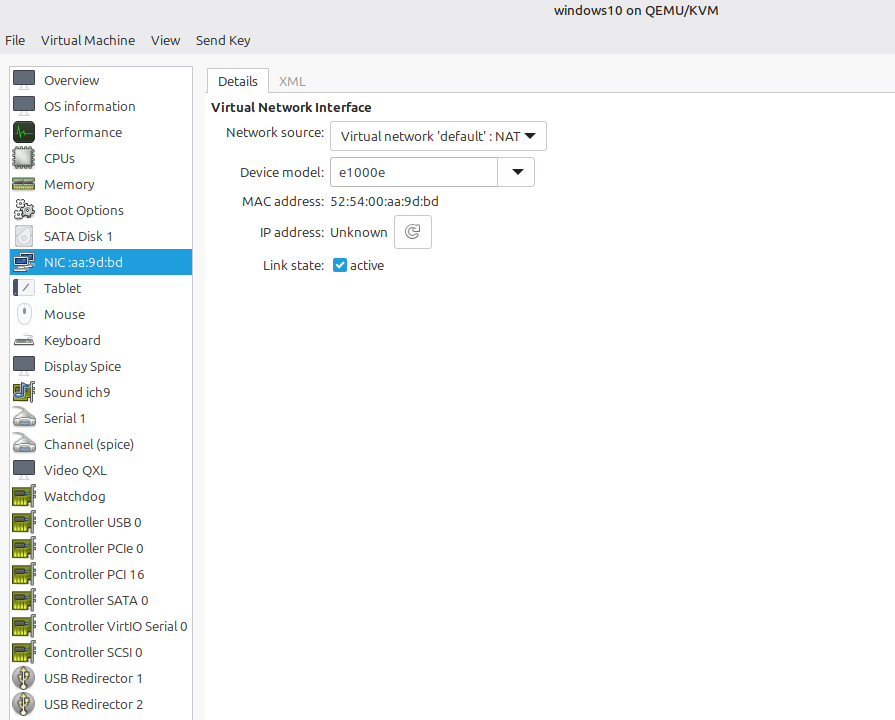Viewport: 895px width, 720px height.
Task: Select the Performance graph icon in sidebar
Action: [23, 131]
